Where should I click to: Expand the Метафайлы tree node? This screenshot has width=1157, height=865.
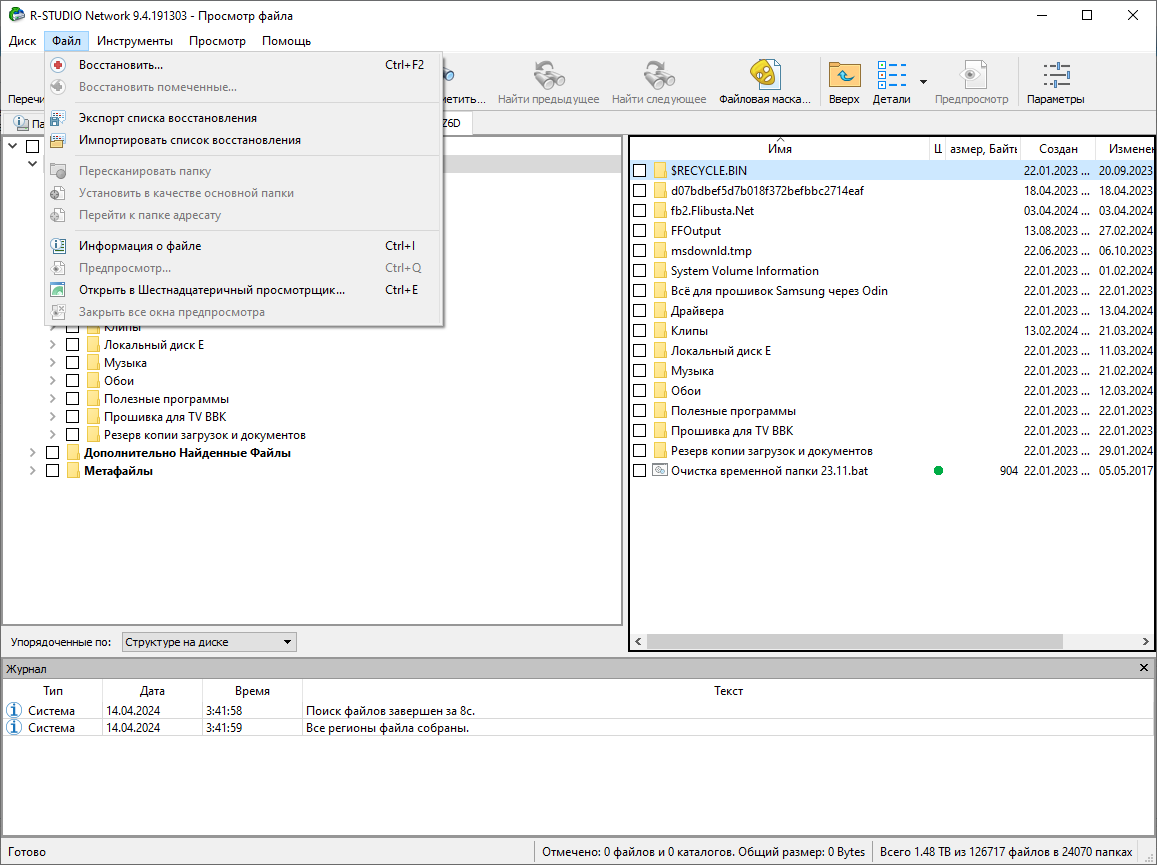point(33,471)
